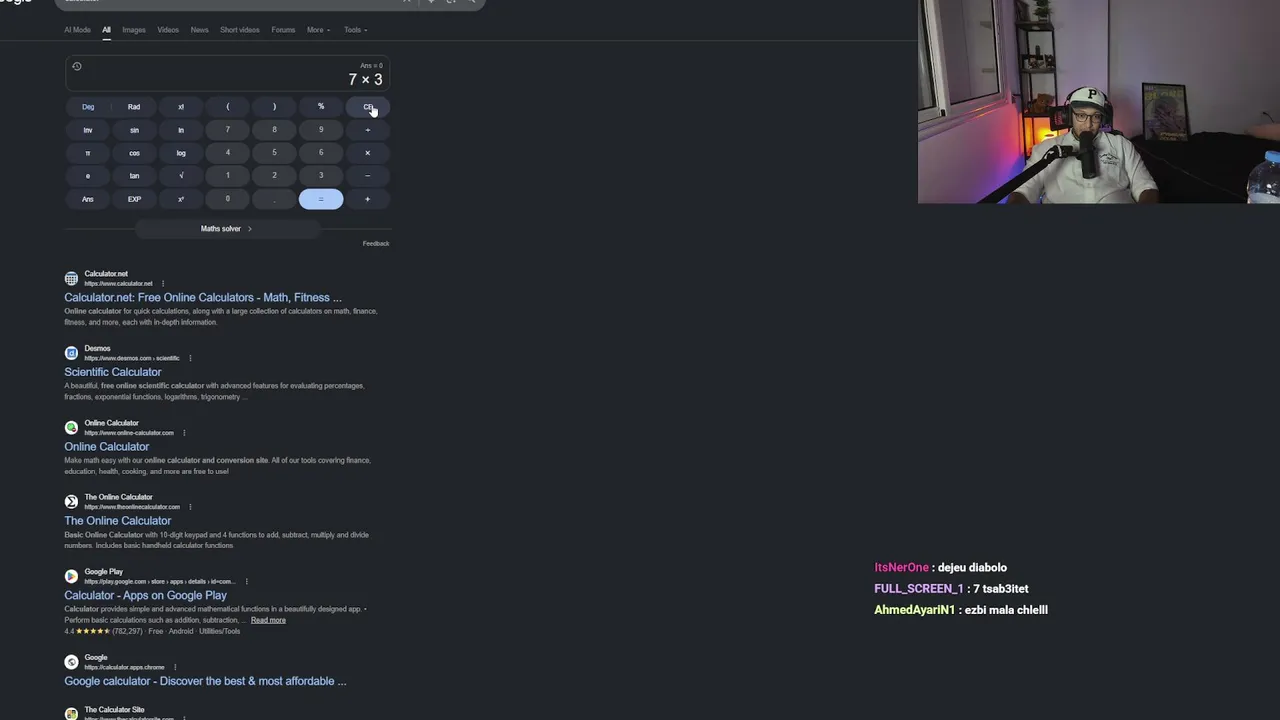Toggle the Inv inverse functions key
1280x720 pixels.
click(x=88, y=130)
